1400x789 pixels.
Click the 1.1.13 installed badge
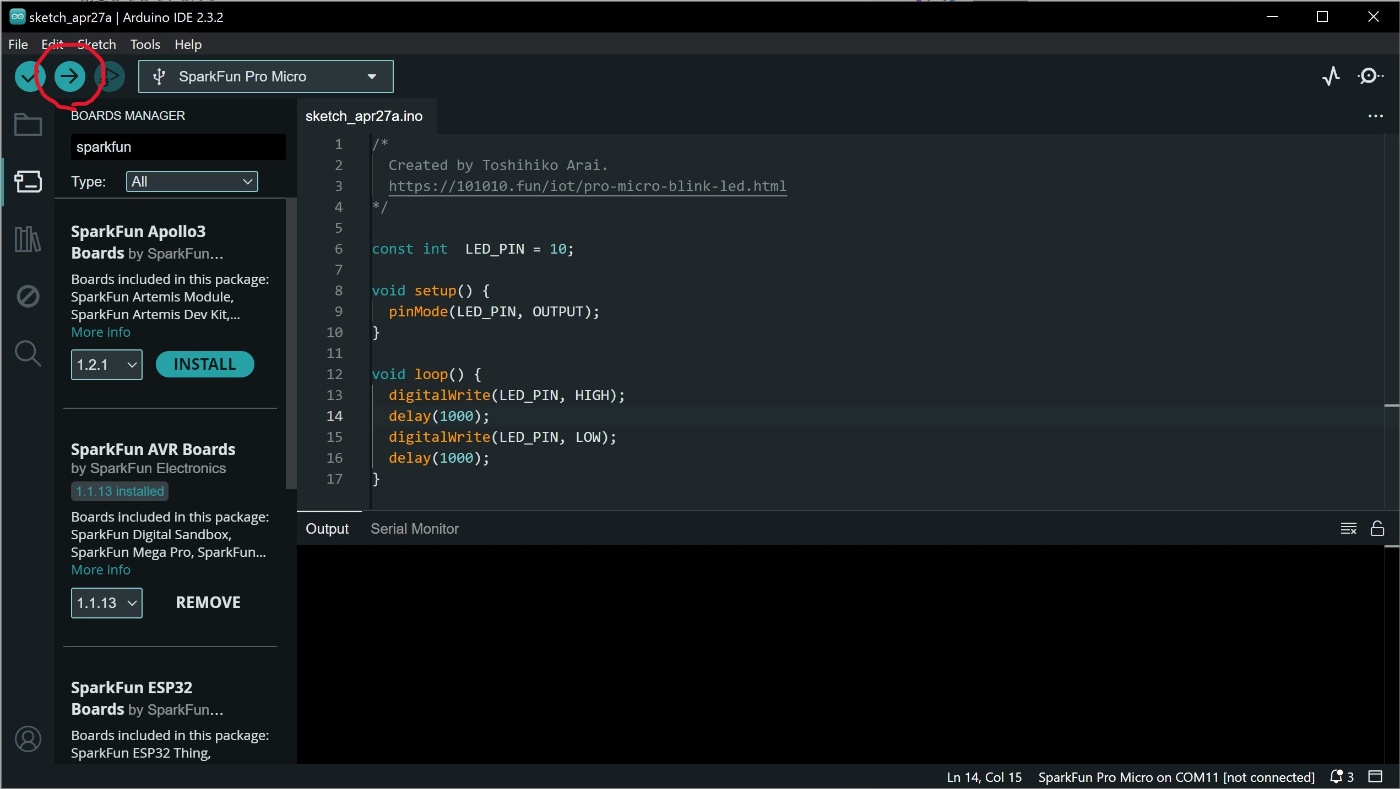coord(120,491)
